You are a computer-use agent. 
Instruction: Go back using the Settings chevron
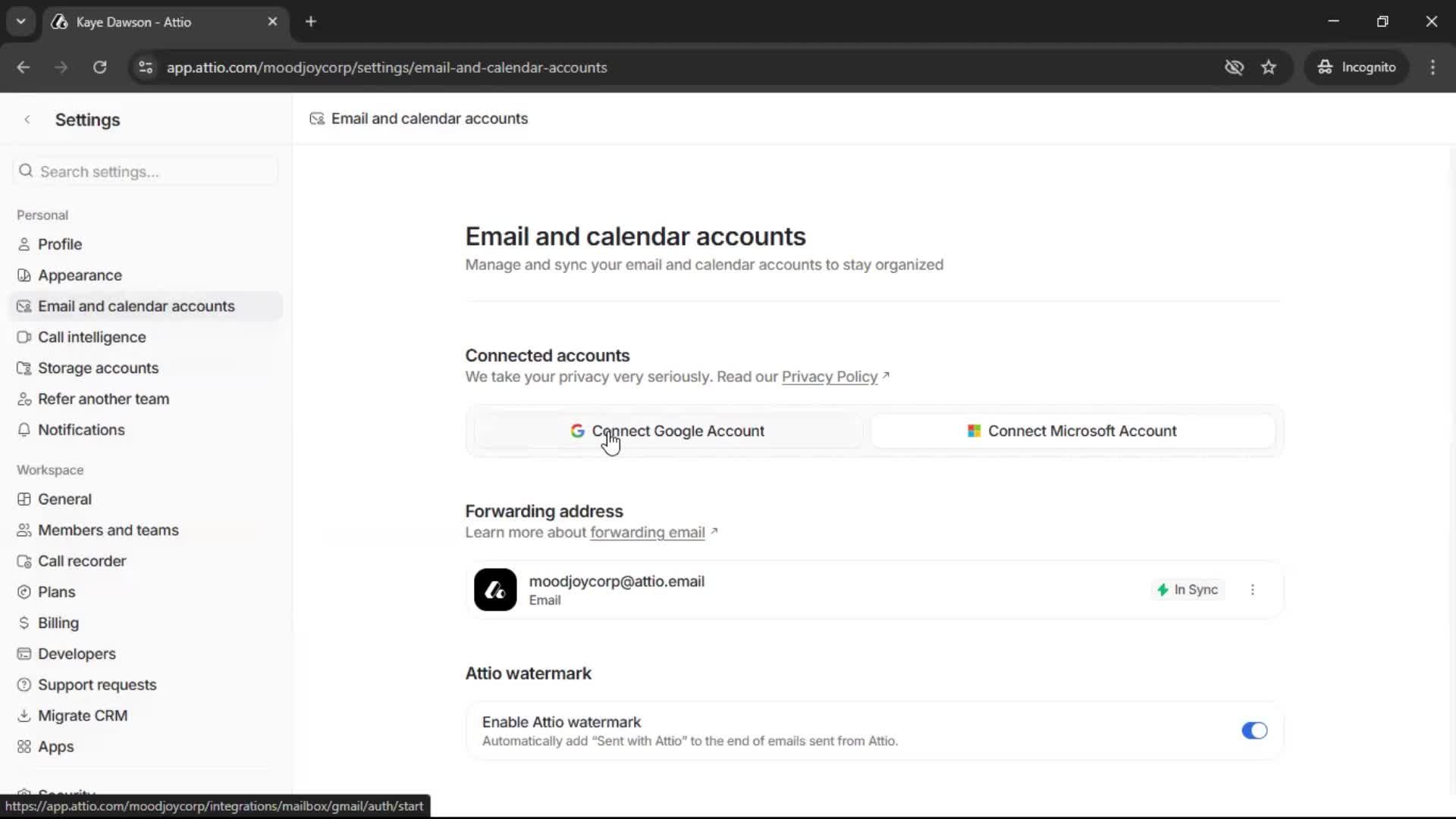[27, 120]
